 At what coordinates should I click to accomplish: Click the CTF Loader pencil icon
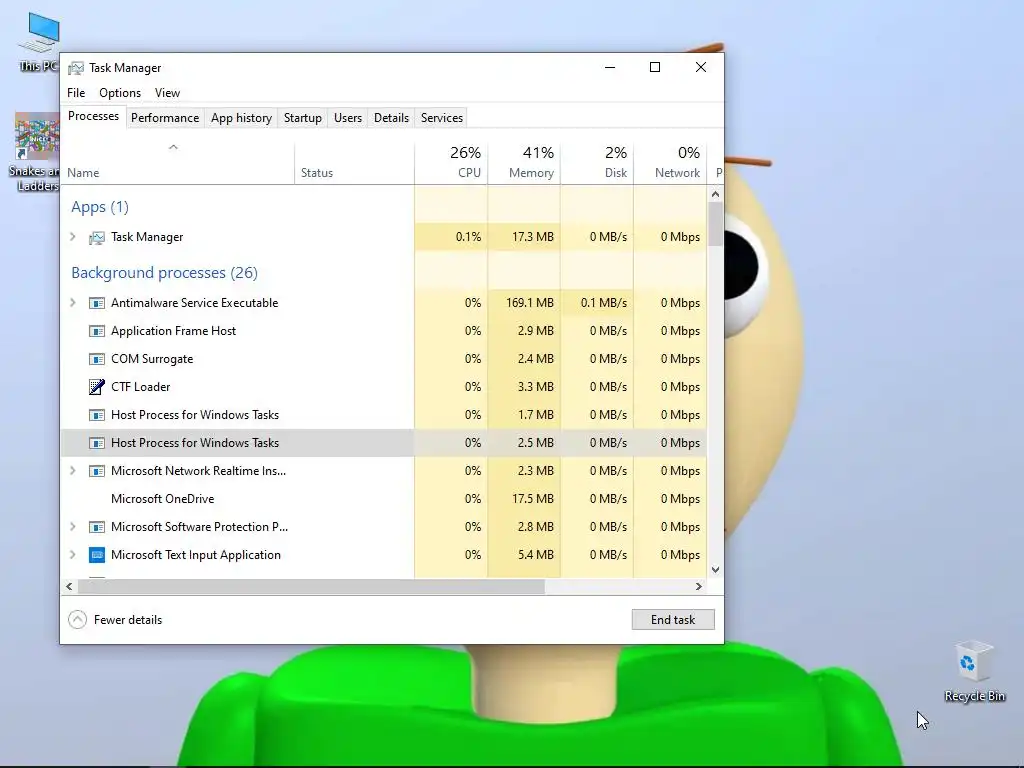[x=97, y=387]
